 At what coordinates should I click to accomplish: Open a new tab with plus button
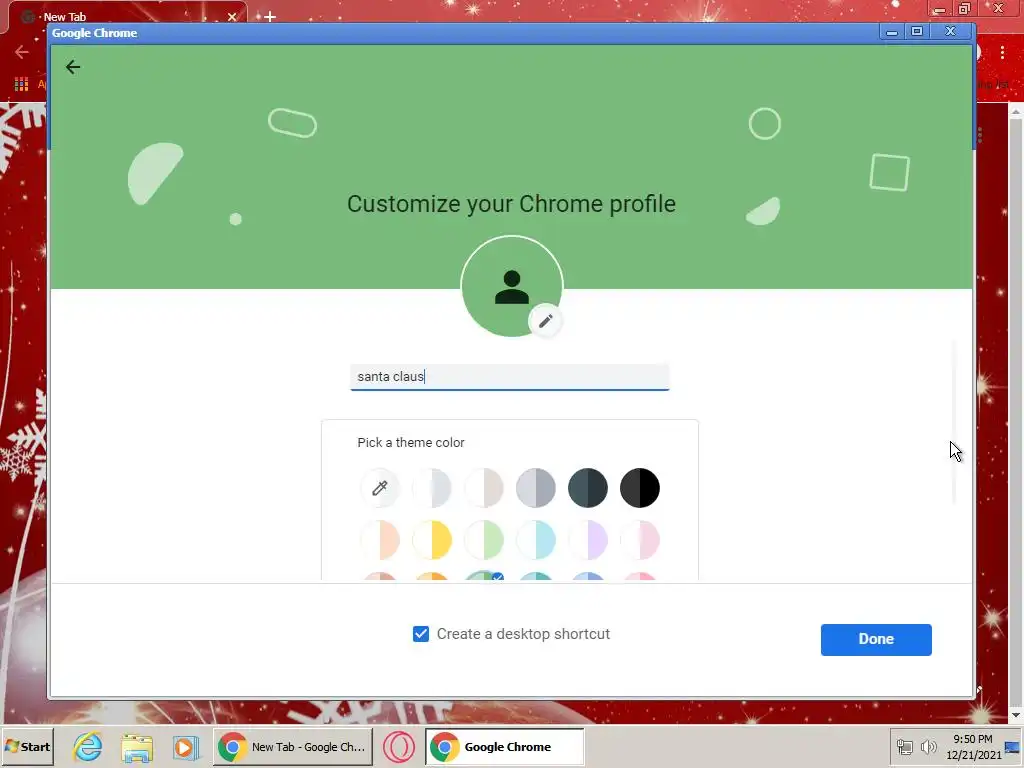click(270, 16)
